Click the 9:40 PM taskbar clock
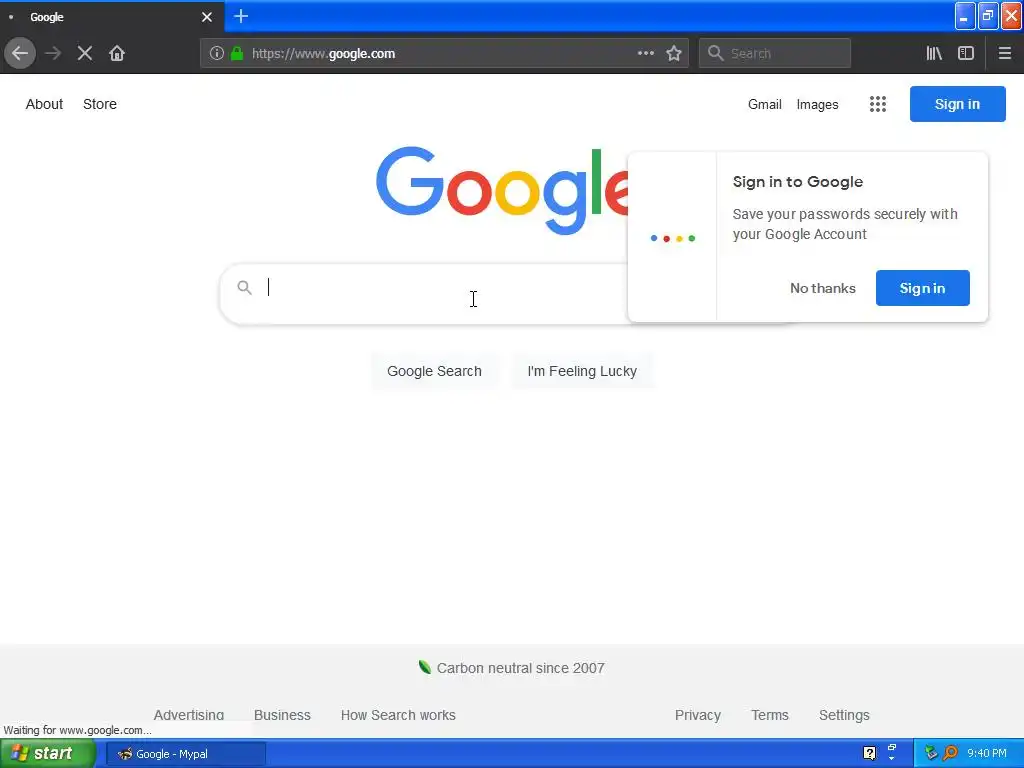Viewport: 1024px width, 768px height. pos(986,753)
